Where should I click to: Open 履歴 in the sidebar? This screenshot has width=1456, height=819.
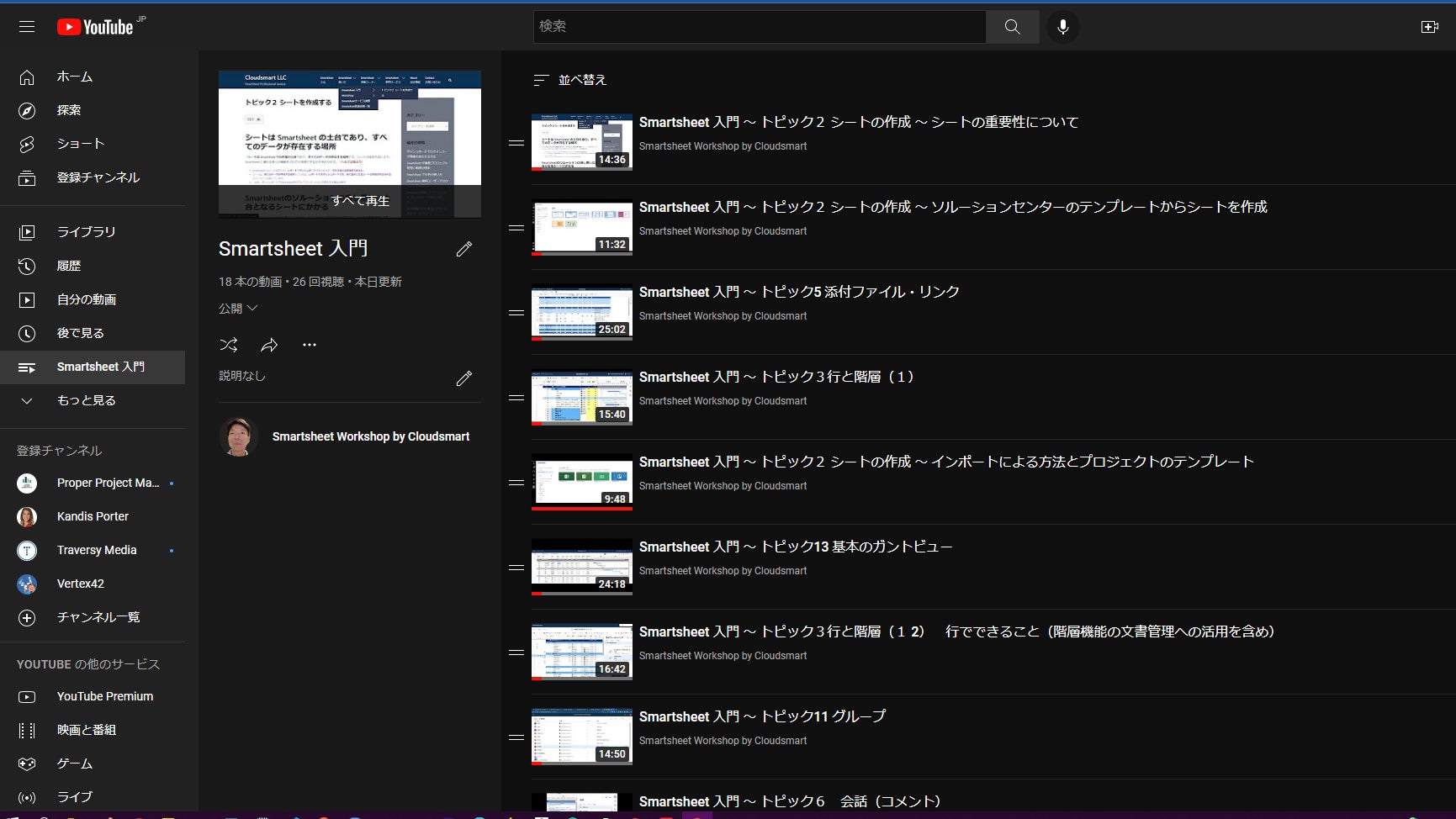click(x=93, y=266)
